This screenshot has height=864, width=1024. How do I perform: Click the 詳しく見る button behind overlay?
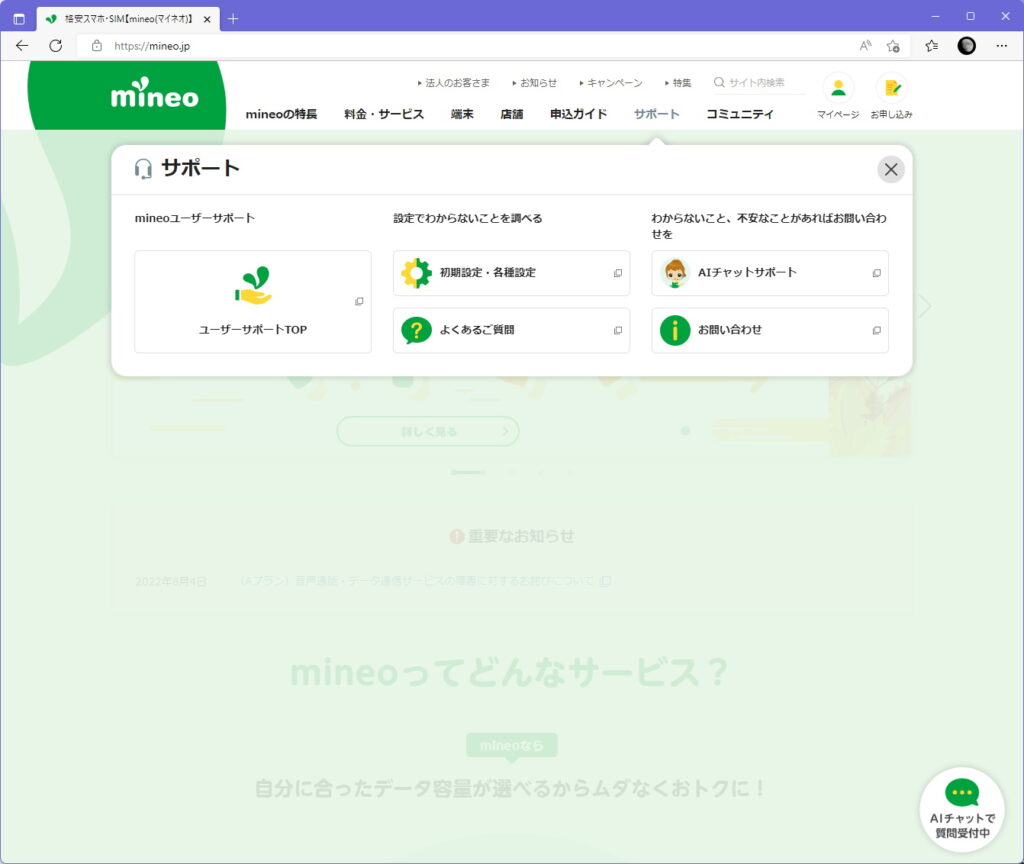coord(428,432)
